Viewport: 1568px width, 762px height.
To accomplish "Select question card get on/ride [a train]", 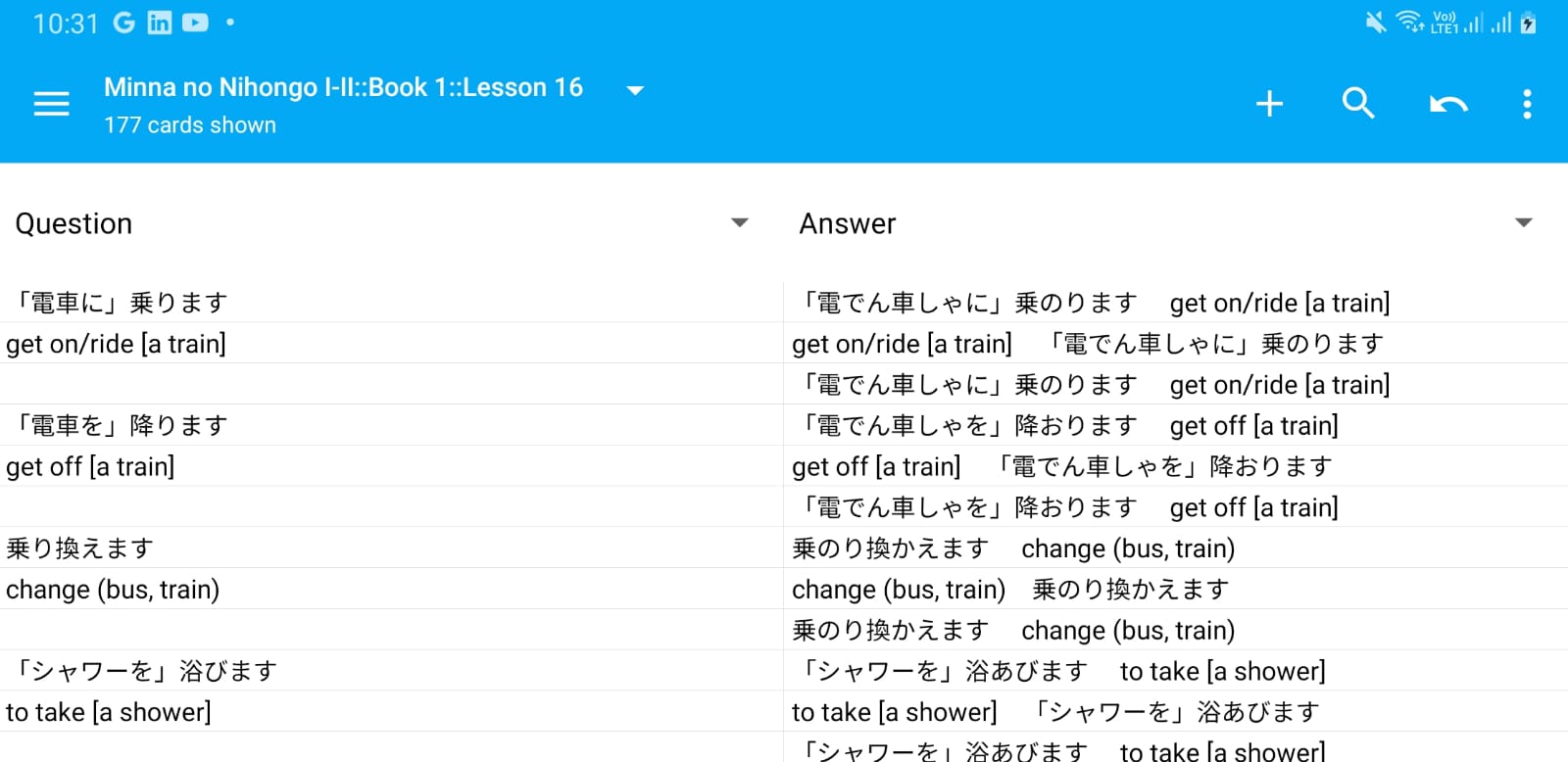I will (x=391, y=344).
